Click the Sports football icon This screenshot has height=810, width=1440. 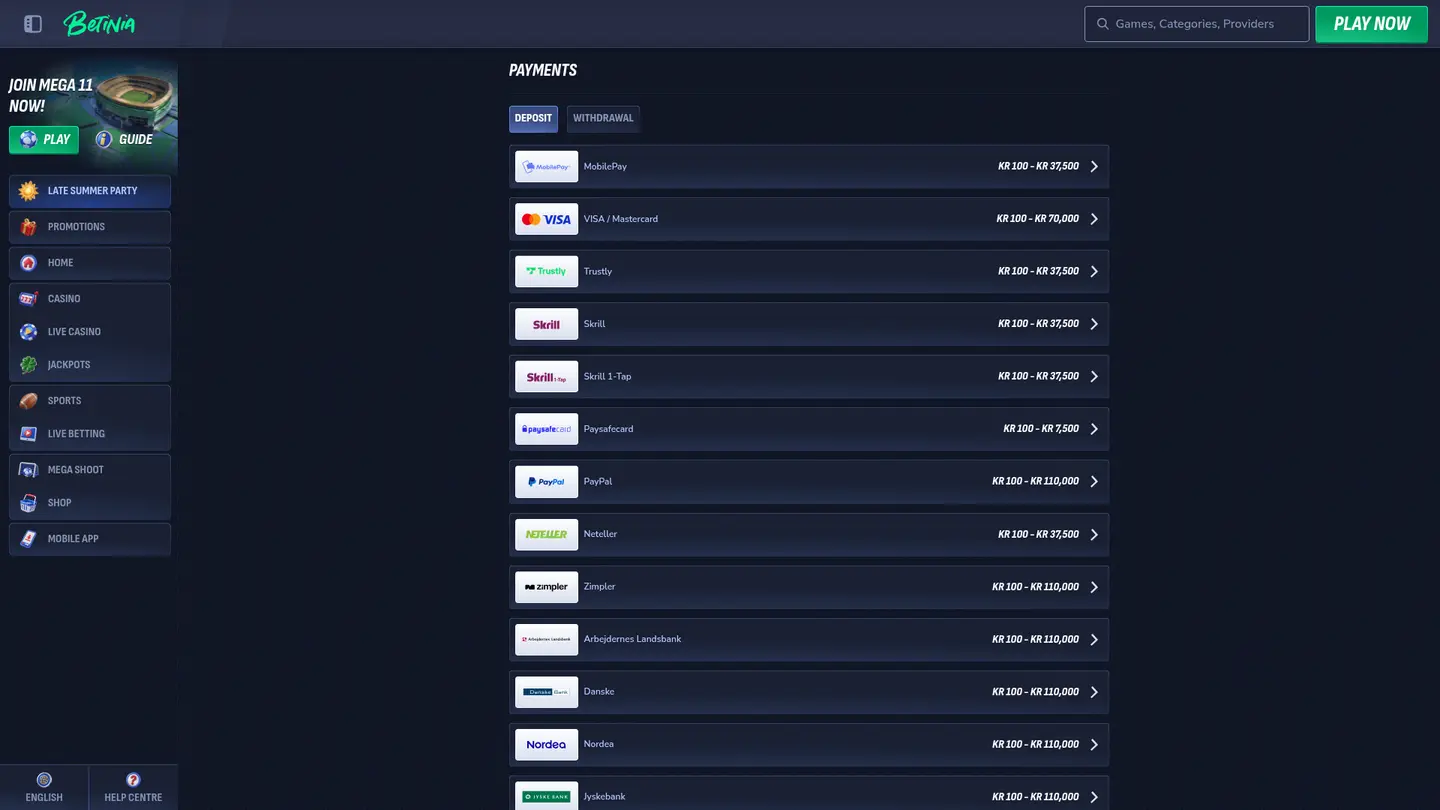tap(28, 401)
